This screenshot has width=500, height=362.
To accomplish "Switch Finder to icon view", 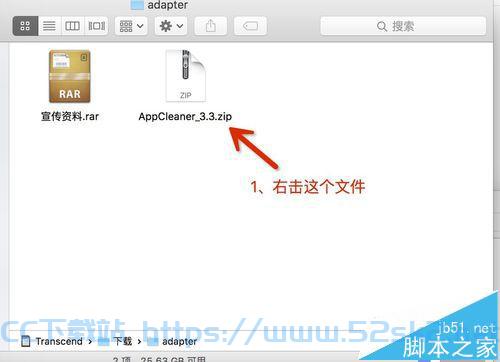I will (25, 26).
